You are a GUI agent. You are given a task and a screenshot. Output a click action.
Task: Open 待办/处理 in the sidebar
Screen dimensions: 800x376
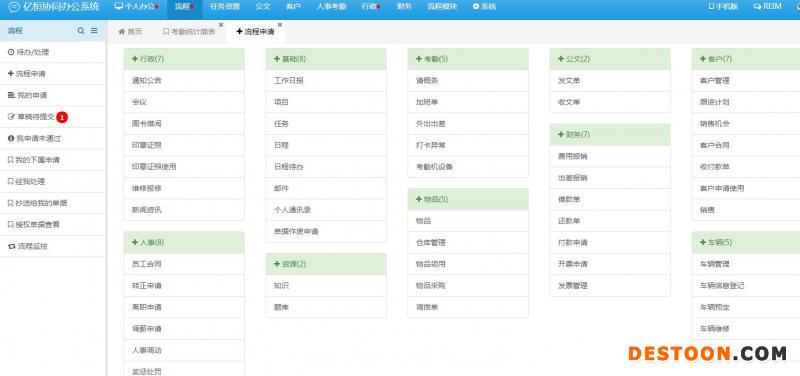coord(53,53)
